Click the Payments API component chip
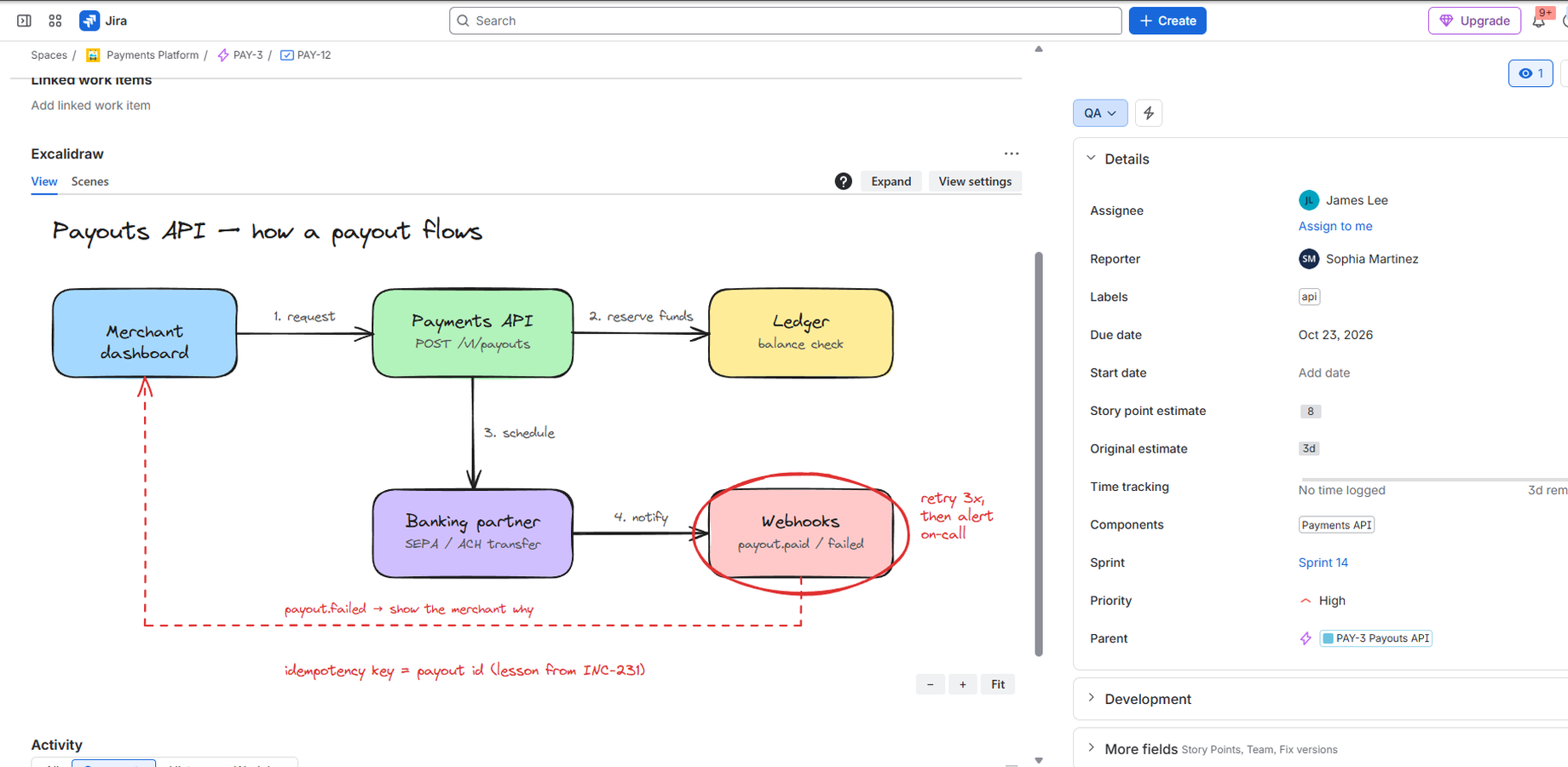Screen dimensions: 1568x767 tap(1336, 525)
